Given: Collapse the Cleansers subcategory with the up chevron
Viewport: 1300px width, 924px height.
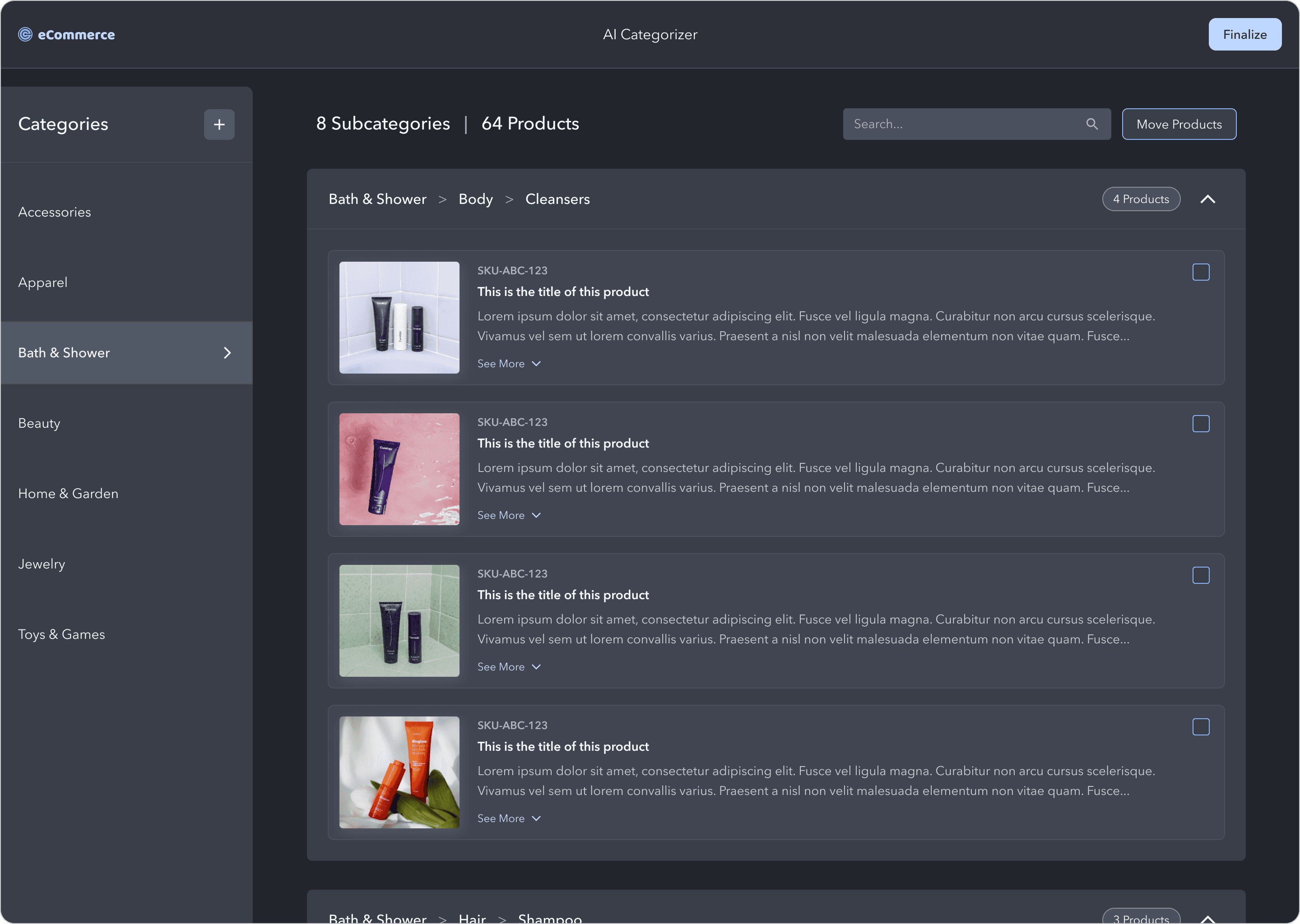Looking at the screenshot, I should pyautogui.click(x=1207, y=199).
